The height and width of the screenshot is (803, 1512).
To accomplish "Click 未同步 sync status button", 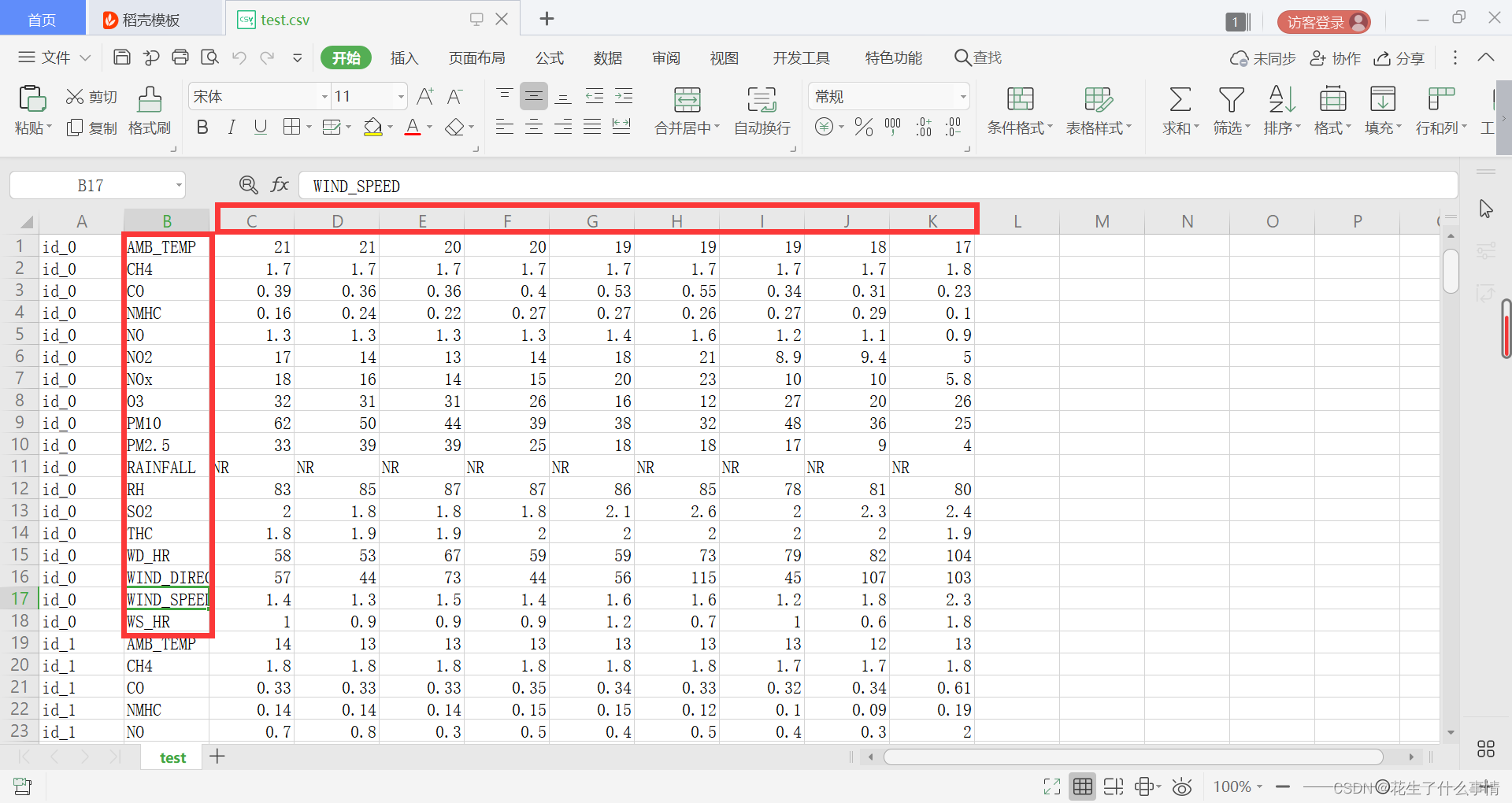I will click(1262, 58).
